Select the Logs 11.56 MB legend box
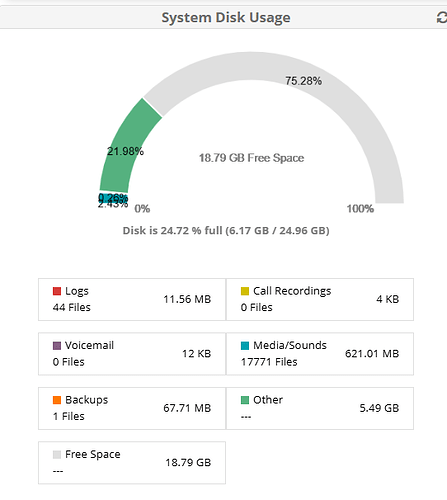Viewport: 447px width, 500px height. click(132, 299)
